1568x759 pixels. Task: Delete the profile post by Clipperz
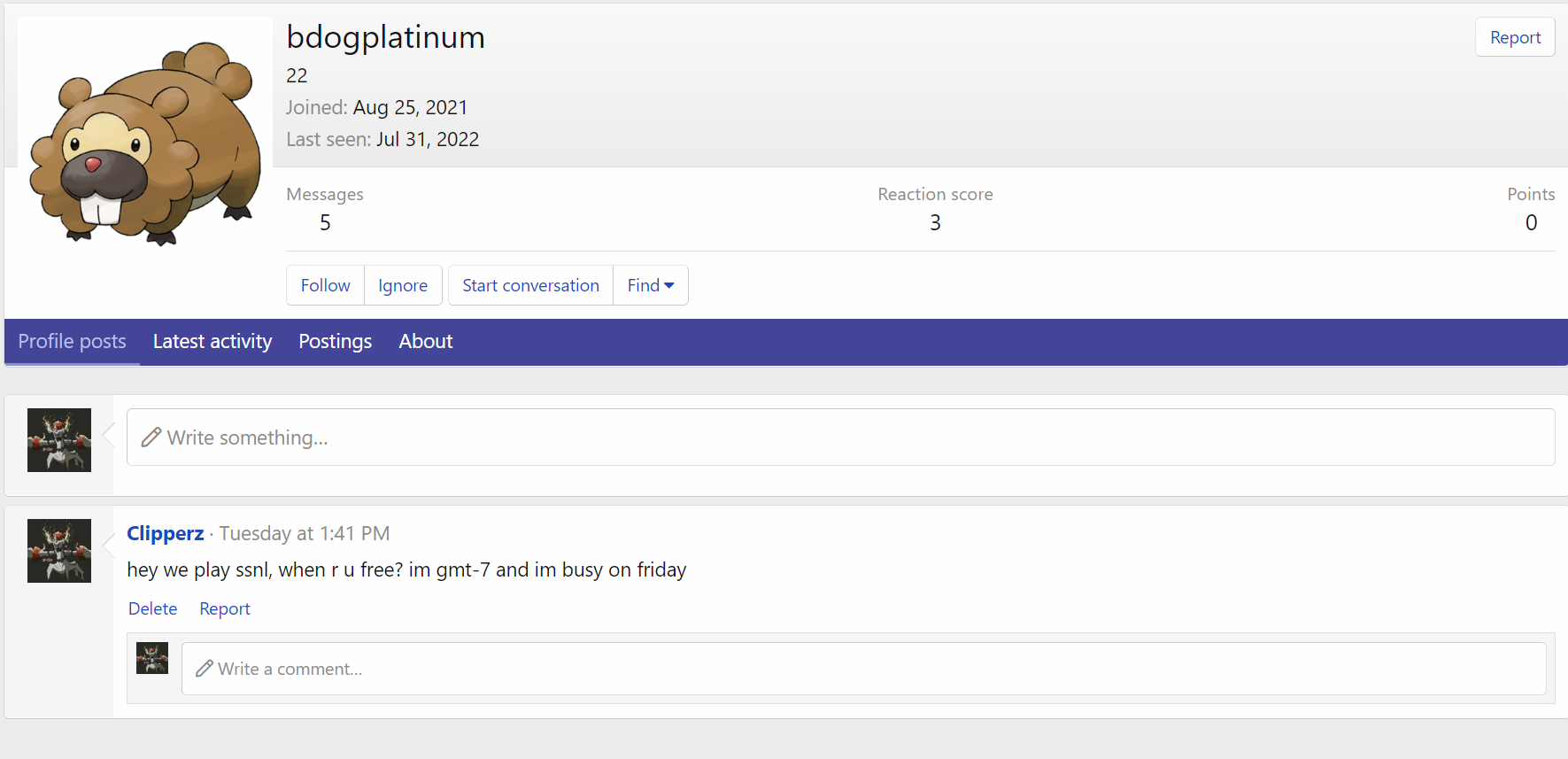pos(152,608)
